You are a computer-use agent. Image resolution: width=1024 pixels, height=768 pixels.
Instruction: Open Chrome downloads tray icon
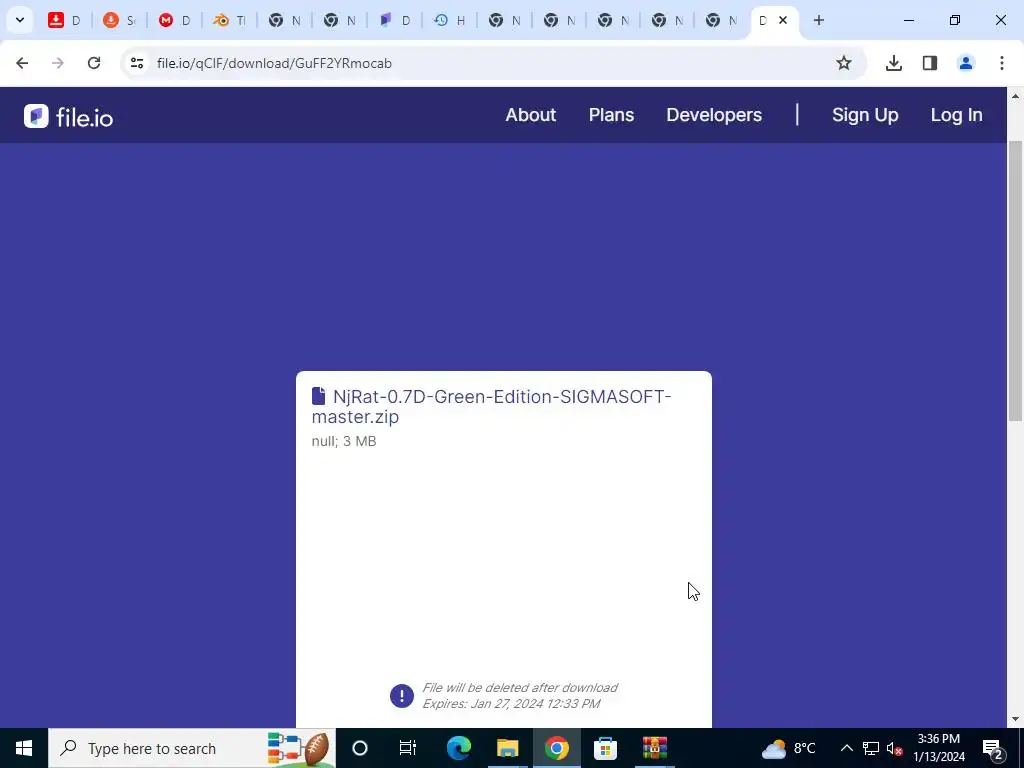tap(893, 63)
